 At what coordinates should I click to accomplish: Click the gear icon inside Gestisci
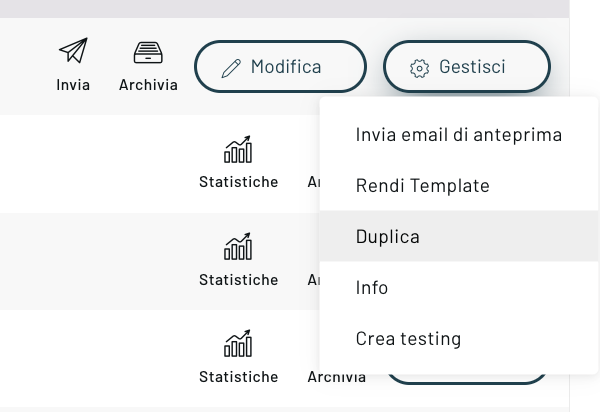pyautogui.click(x=420, y=68)
